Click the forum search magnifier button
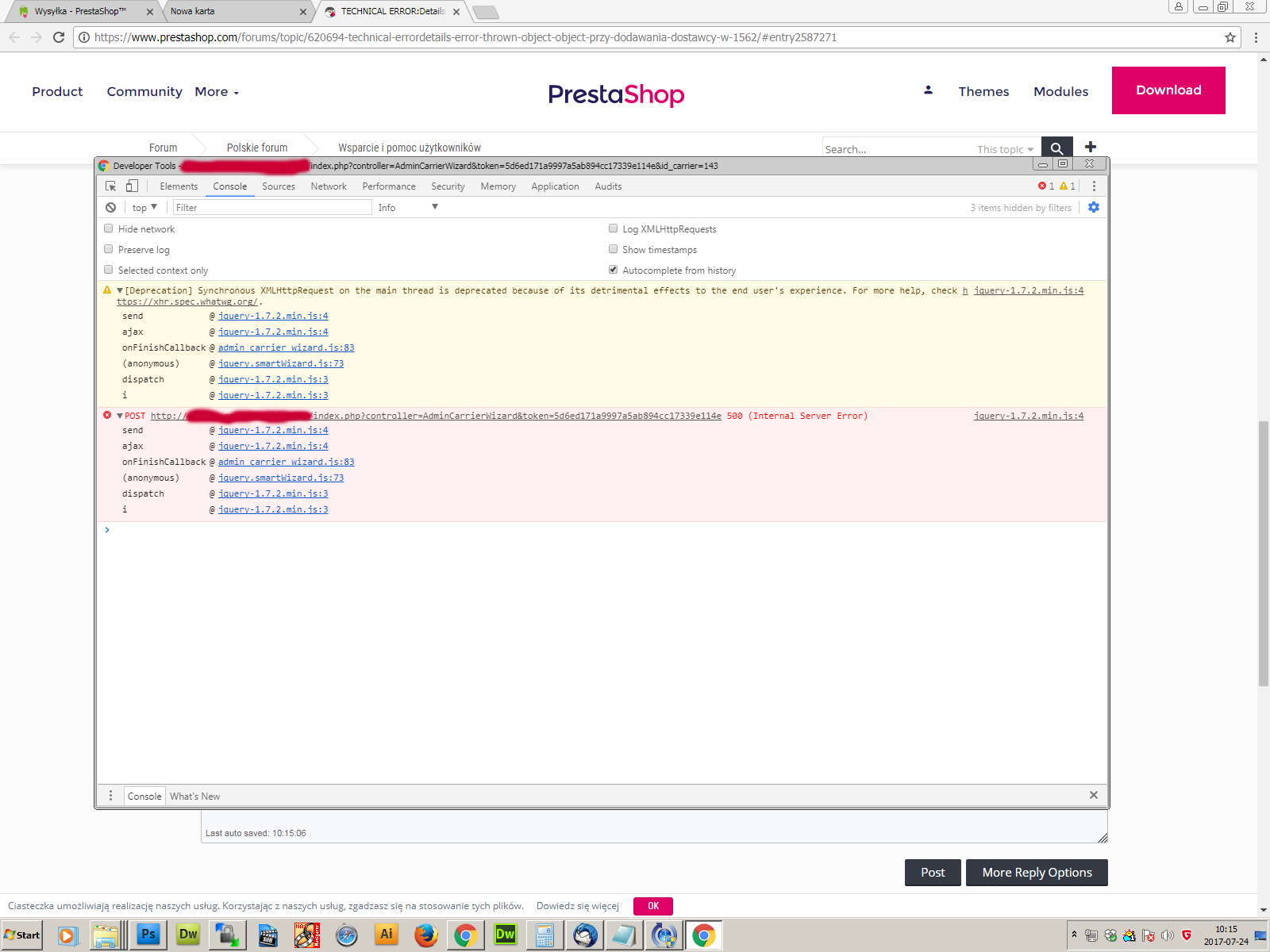Screen dimensions: 1270x952 [x=1056, y=148]
